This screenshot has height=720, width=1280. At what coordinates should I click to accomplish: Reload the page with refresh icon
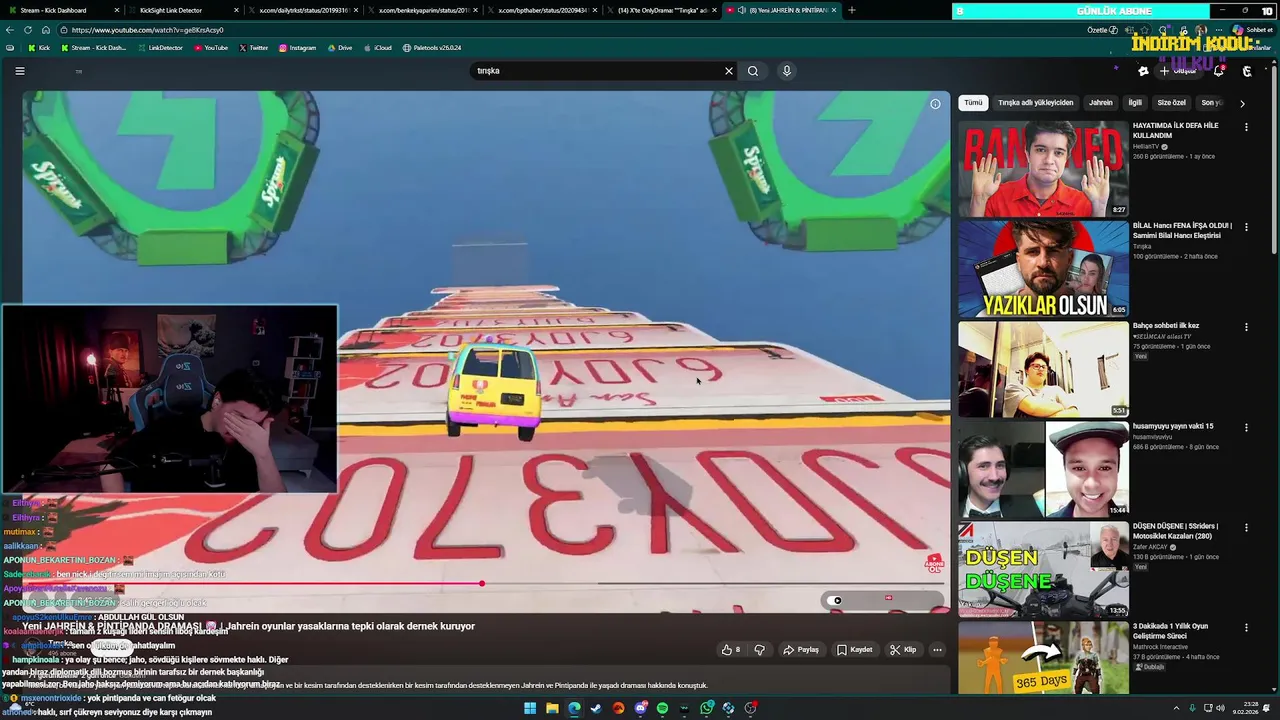[x=28, y=30]
